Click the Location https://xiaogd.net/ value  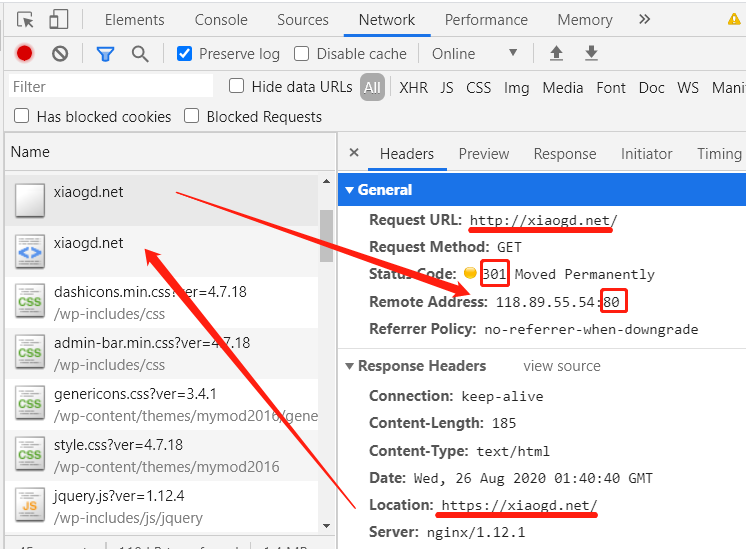pyautogui.click(x=519, y=505)
